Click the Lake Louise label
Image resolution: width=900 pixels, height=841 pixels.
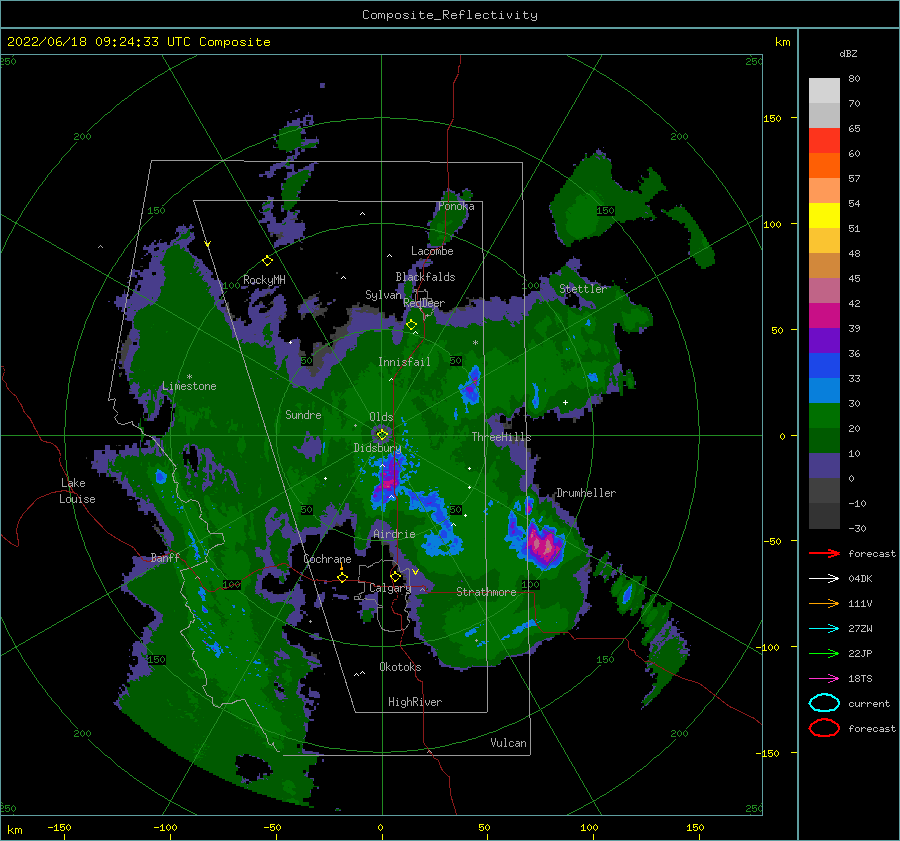point(77,491)
